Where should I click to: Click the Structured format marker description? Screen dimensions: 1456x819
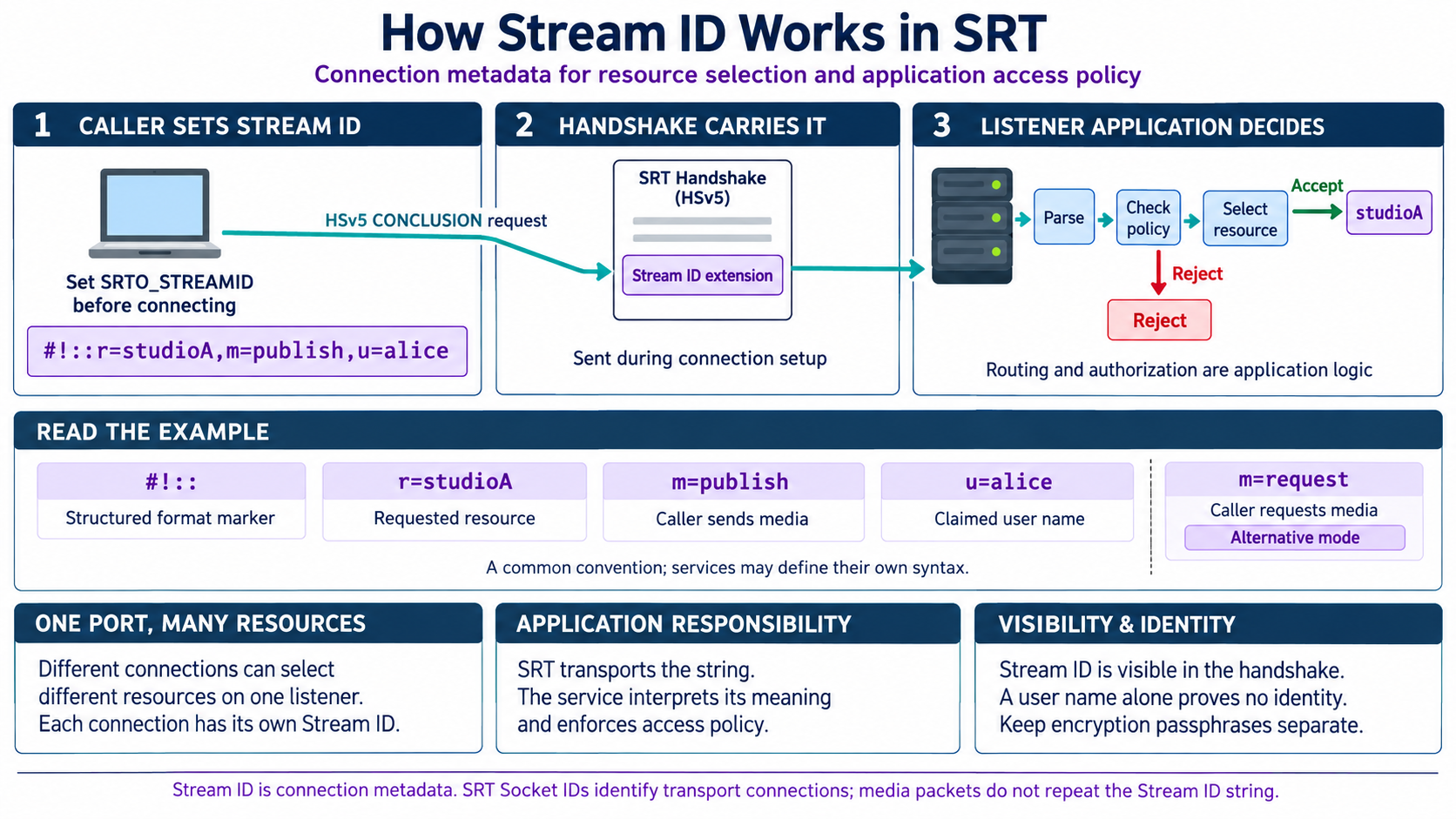click(x=170, y=518)
